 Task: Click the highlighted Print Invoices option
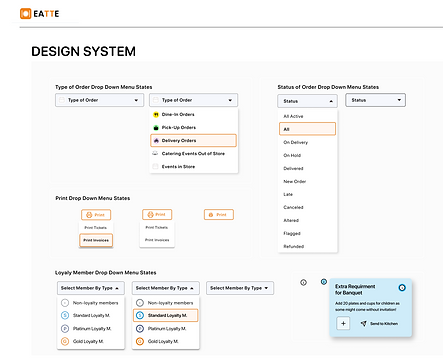pos(96,240)
